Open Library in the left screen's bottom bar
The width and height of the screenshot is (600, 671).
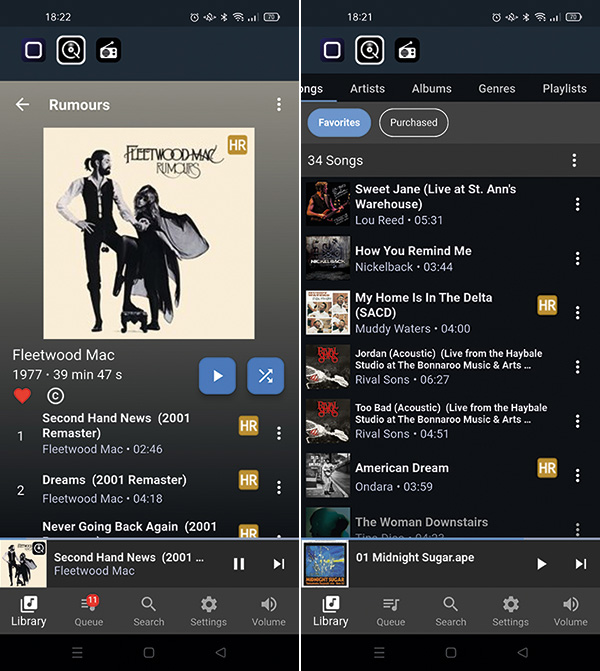[29, 611]
